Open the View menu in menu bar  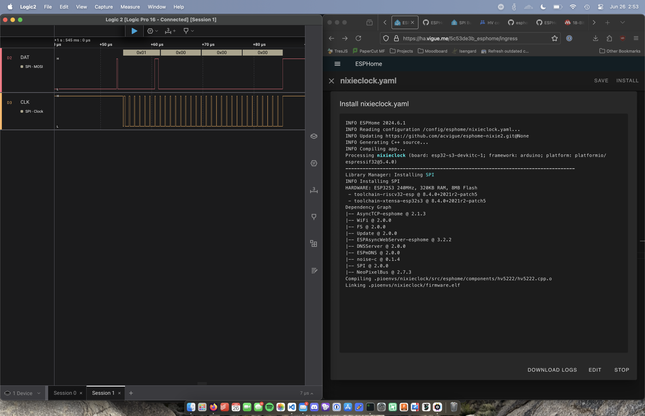[81, 7]
